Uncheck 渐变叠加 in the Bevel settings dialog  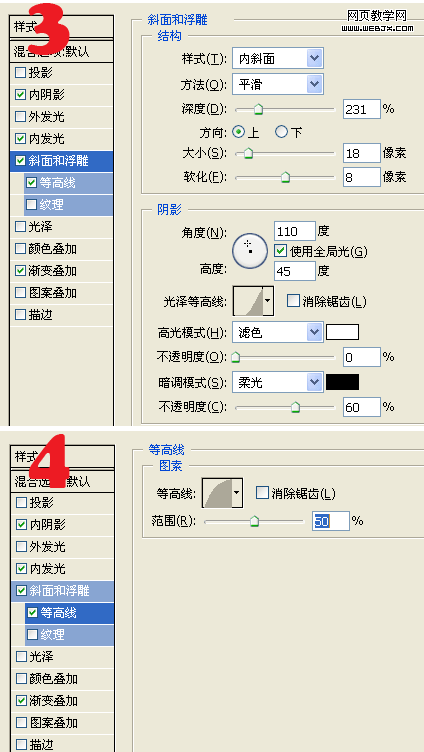click(x=20, y=270)
